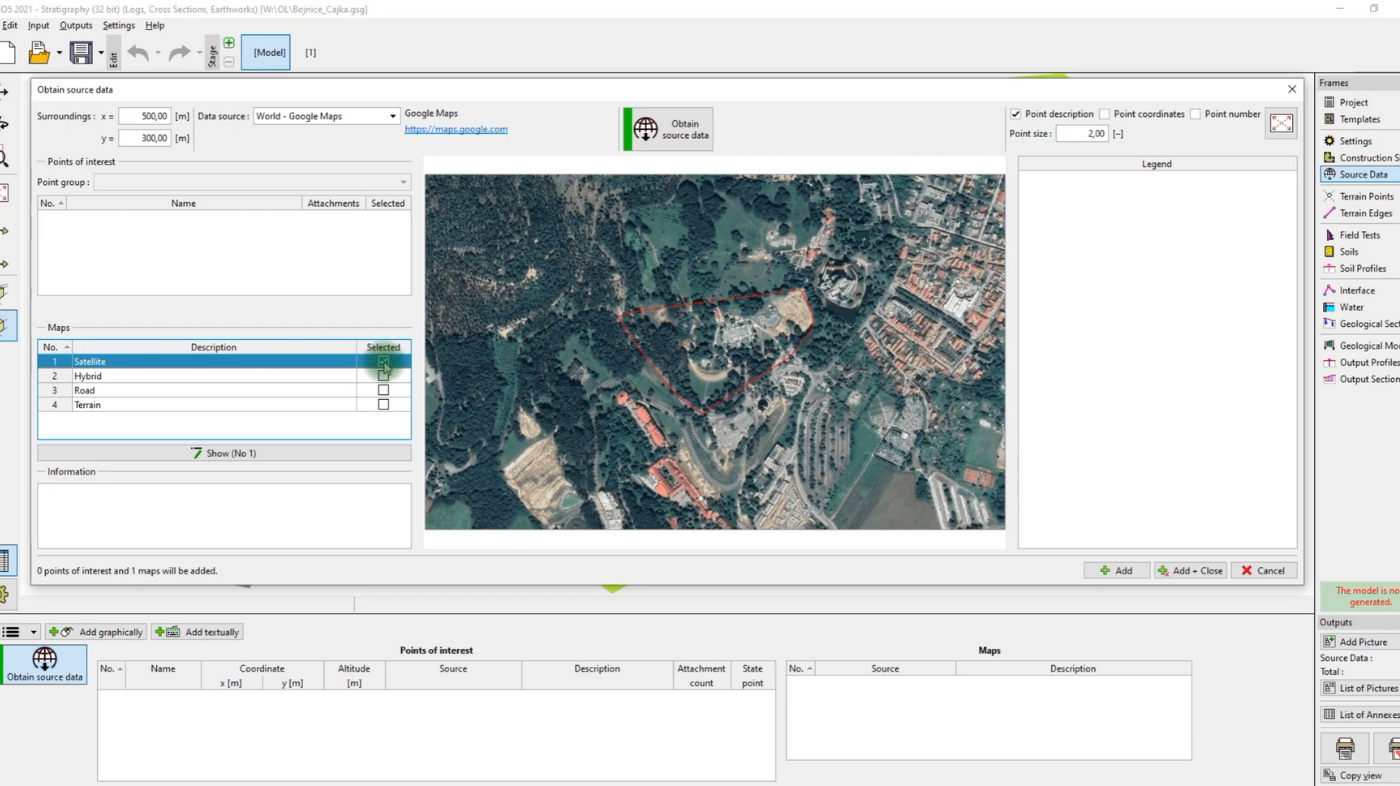Open the Data source dropdown
This screenshot has width=1400, height=786.
click(x=392, y=116)
